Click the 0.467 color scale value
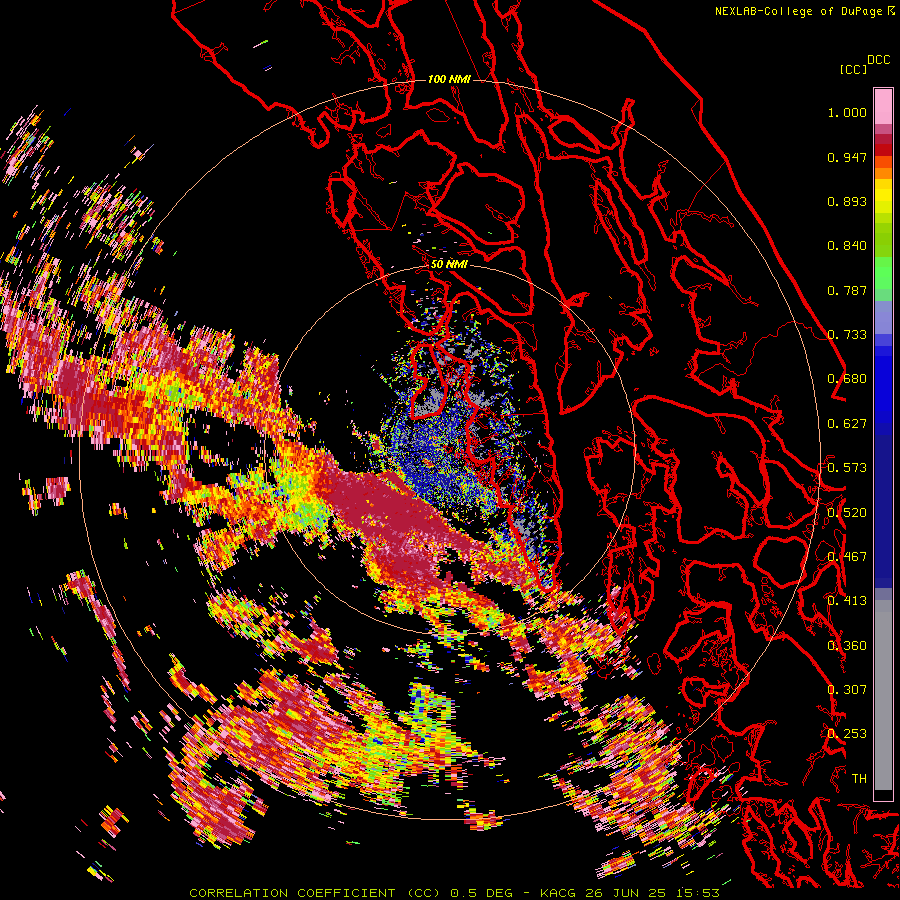Viewport: 900px width, 900px height. (x=847, y=557)
